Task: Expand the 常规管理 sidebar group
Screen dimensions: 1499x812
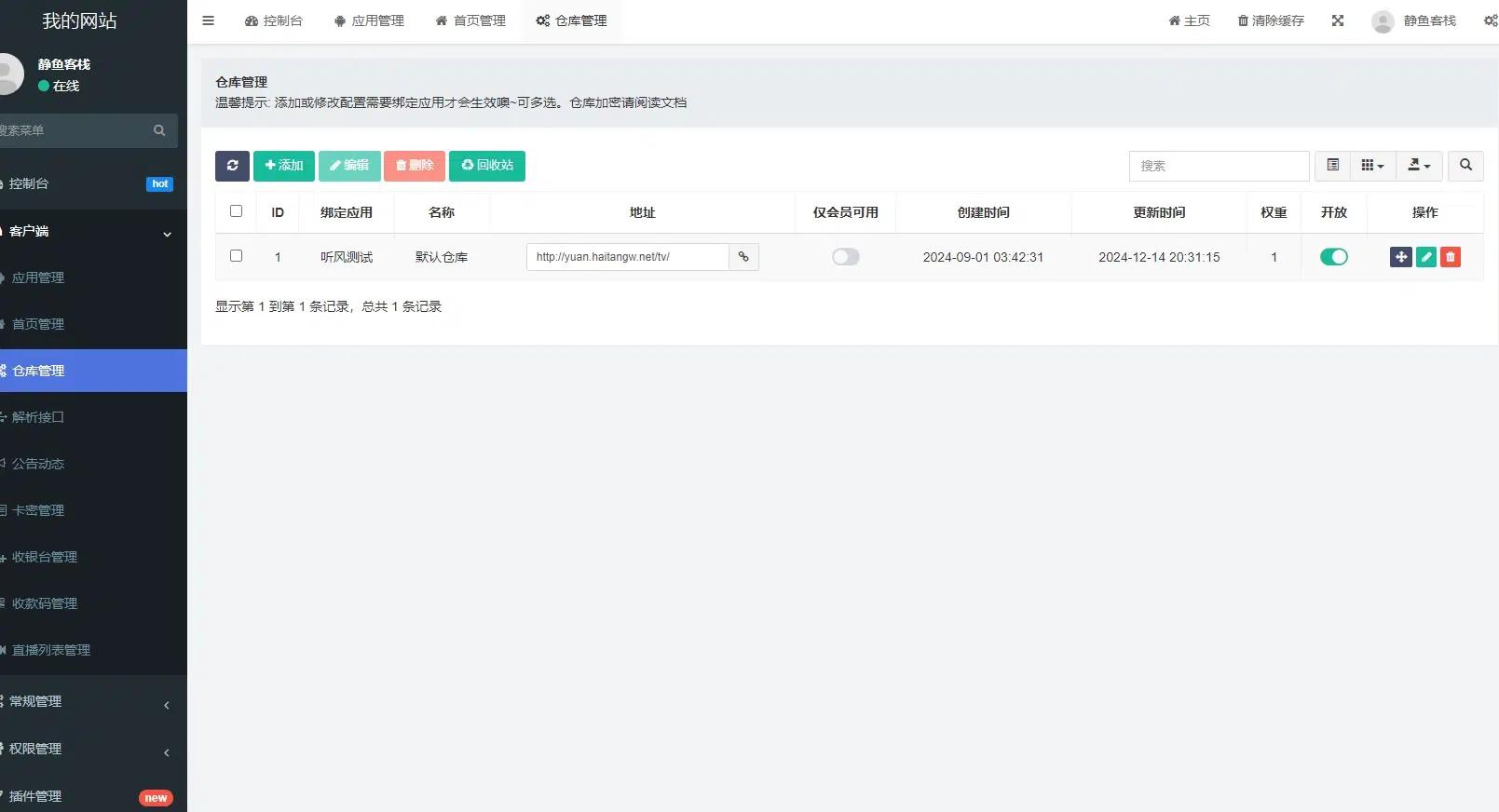Action: pos(93,702)
